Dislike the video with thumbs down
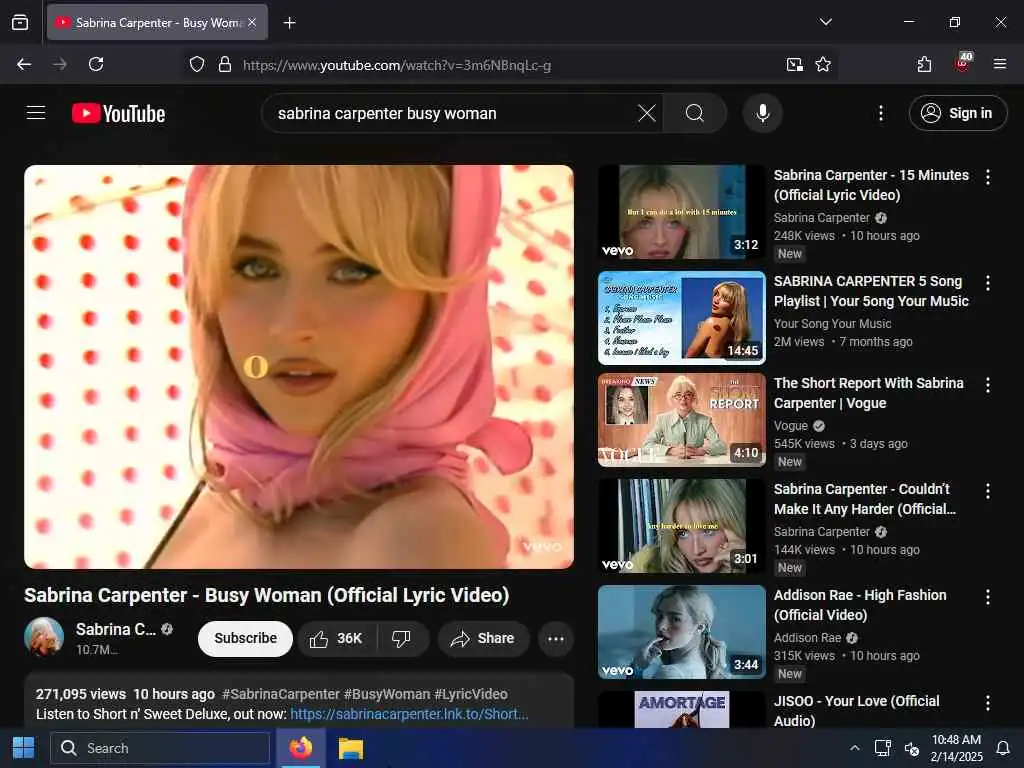Viewport: 1024px width, 768px height. 402,639
